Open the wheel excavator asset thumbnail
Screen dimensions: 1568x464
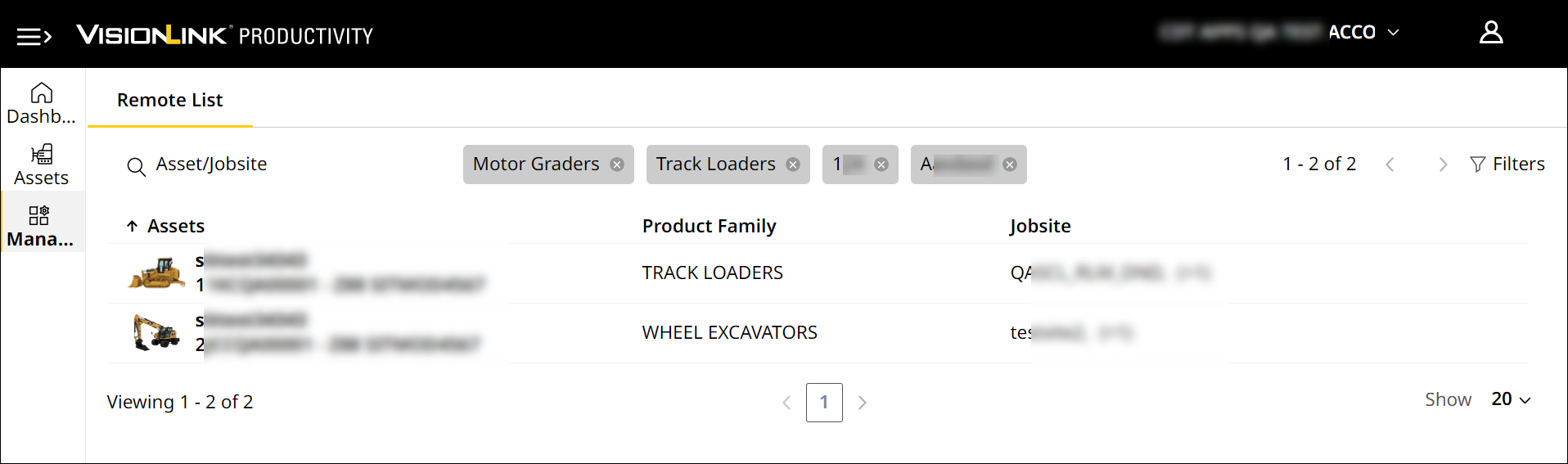[x=157, y=333]
